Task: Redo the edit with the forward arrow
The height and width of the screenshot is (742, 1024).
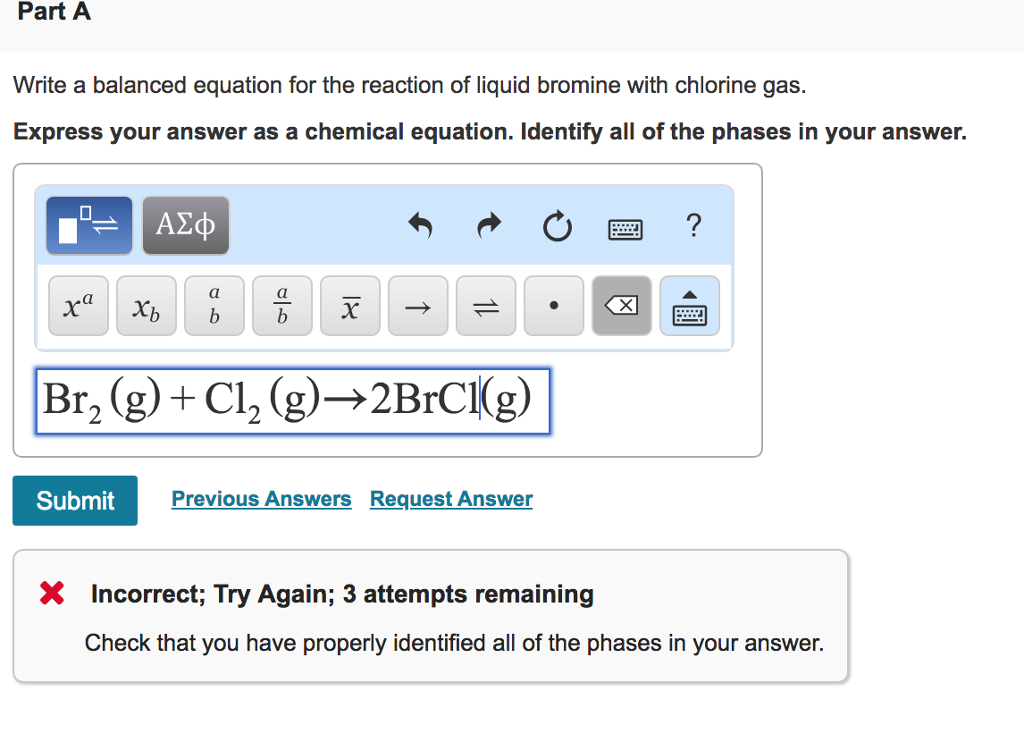Action: click(488, 227)
